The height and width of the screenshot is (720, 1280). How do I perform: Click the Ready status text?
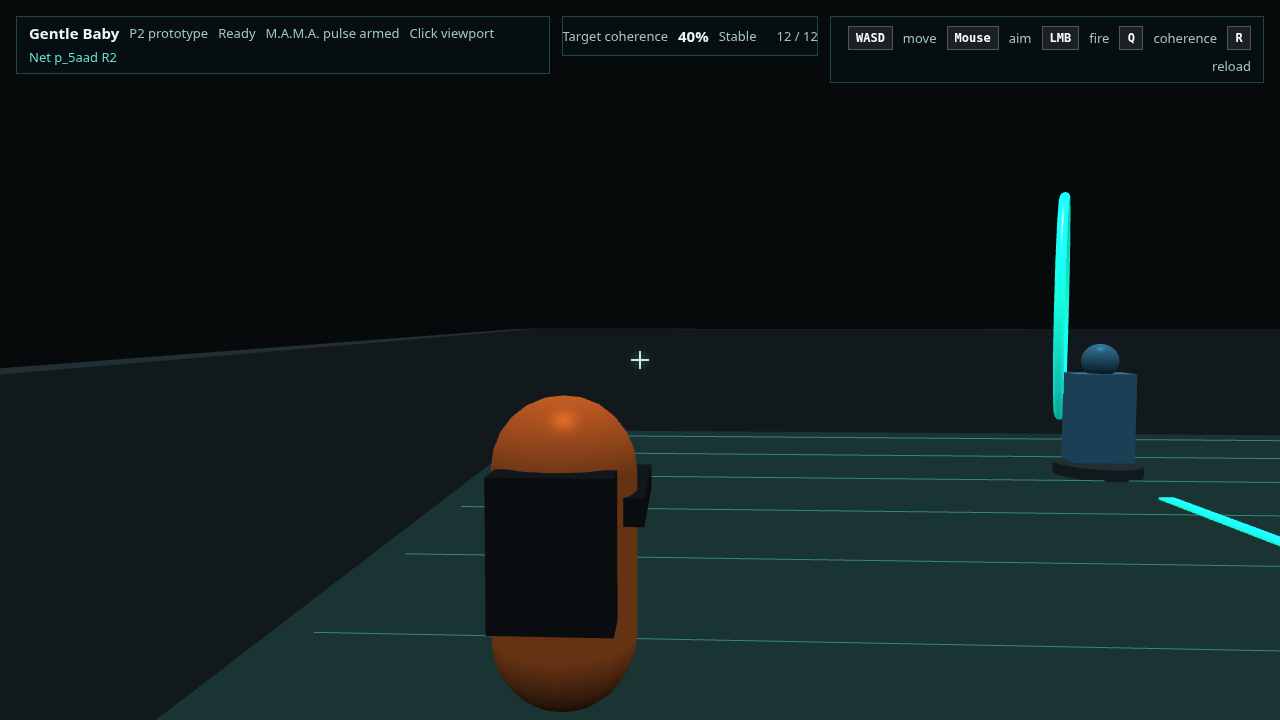pyautogui.click(x=237, y=34)
